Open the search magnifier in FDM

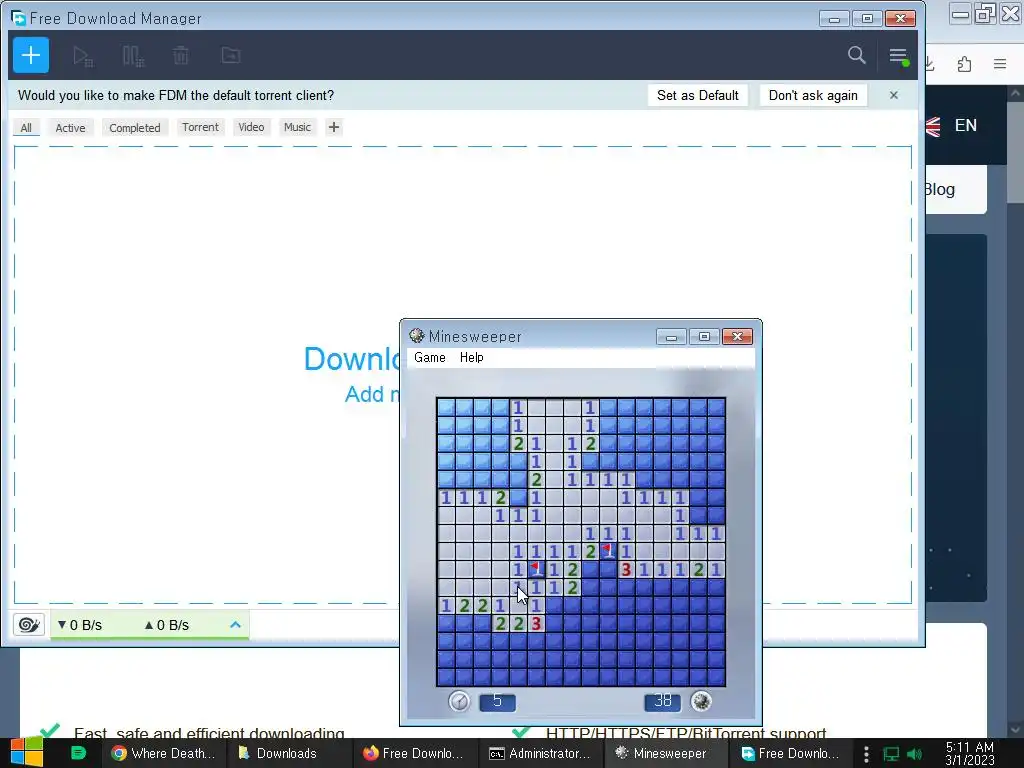click(x=857, y=56)
